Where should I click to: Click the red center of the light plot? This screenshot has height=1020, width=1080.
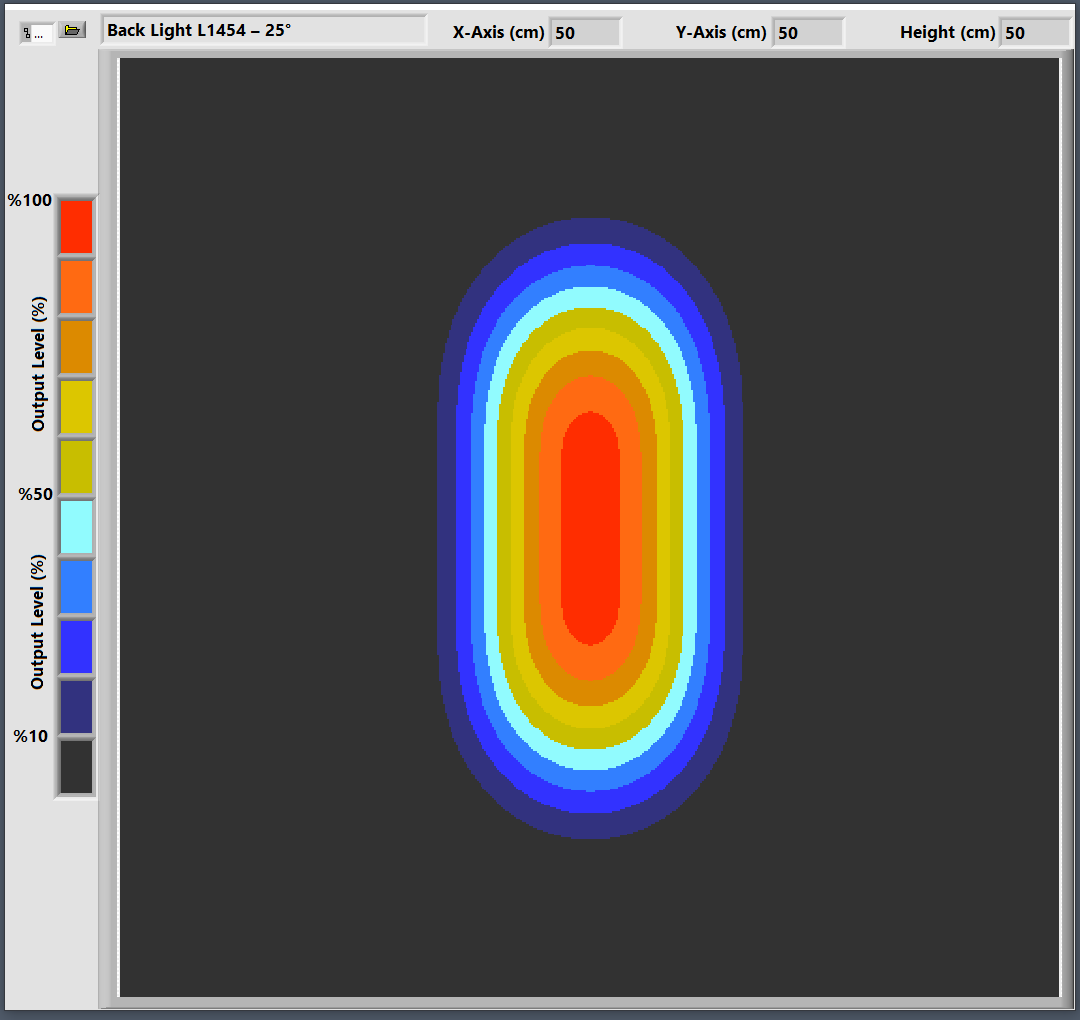point(590,527)
